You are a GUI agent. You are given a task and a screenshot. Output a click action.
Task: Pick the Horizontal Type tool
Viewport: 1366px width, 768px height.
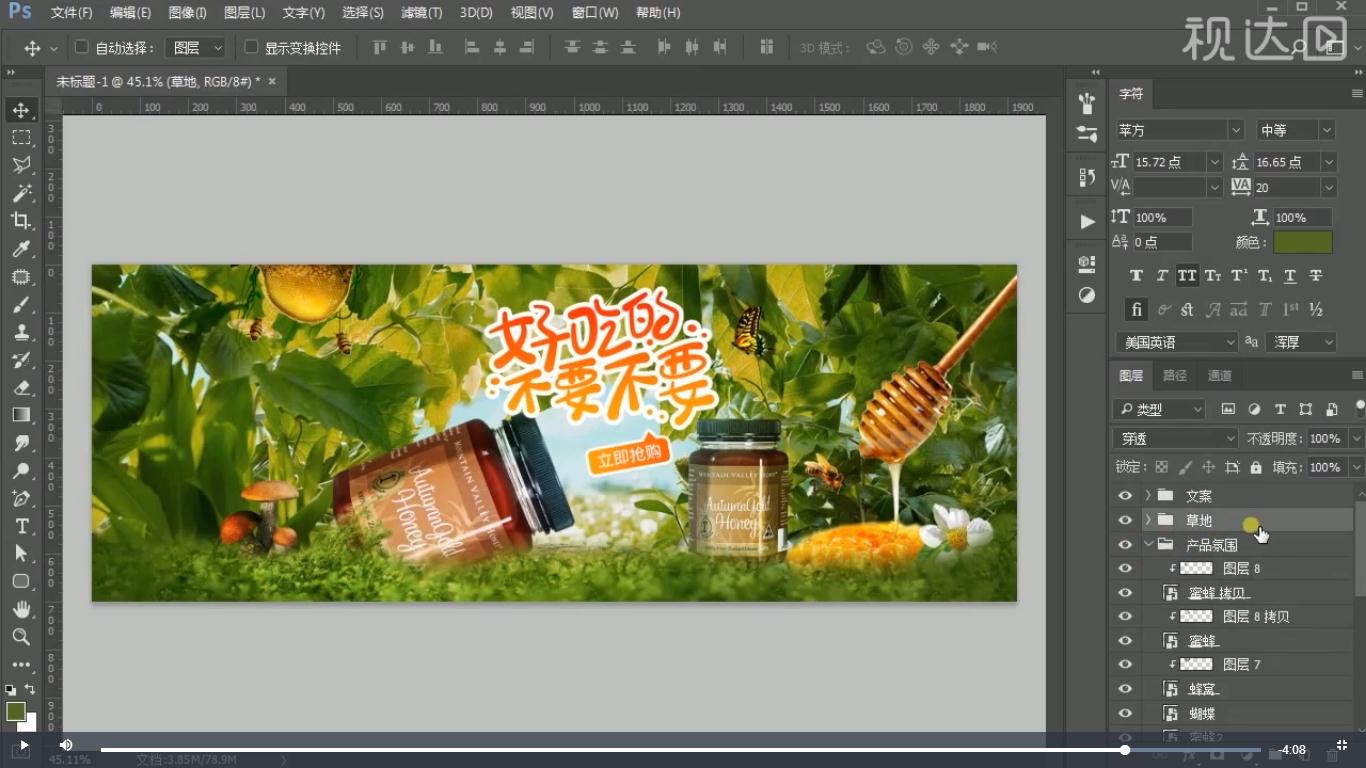[x=21, y=526]
